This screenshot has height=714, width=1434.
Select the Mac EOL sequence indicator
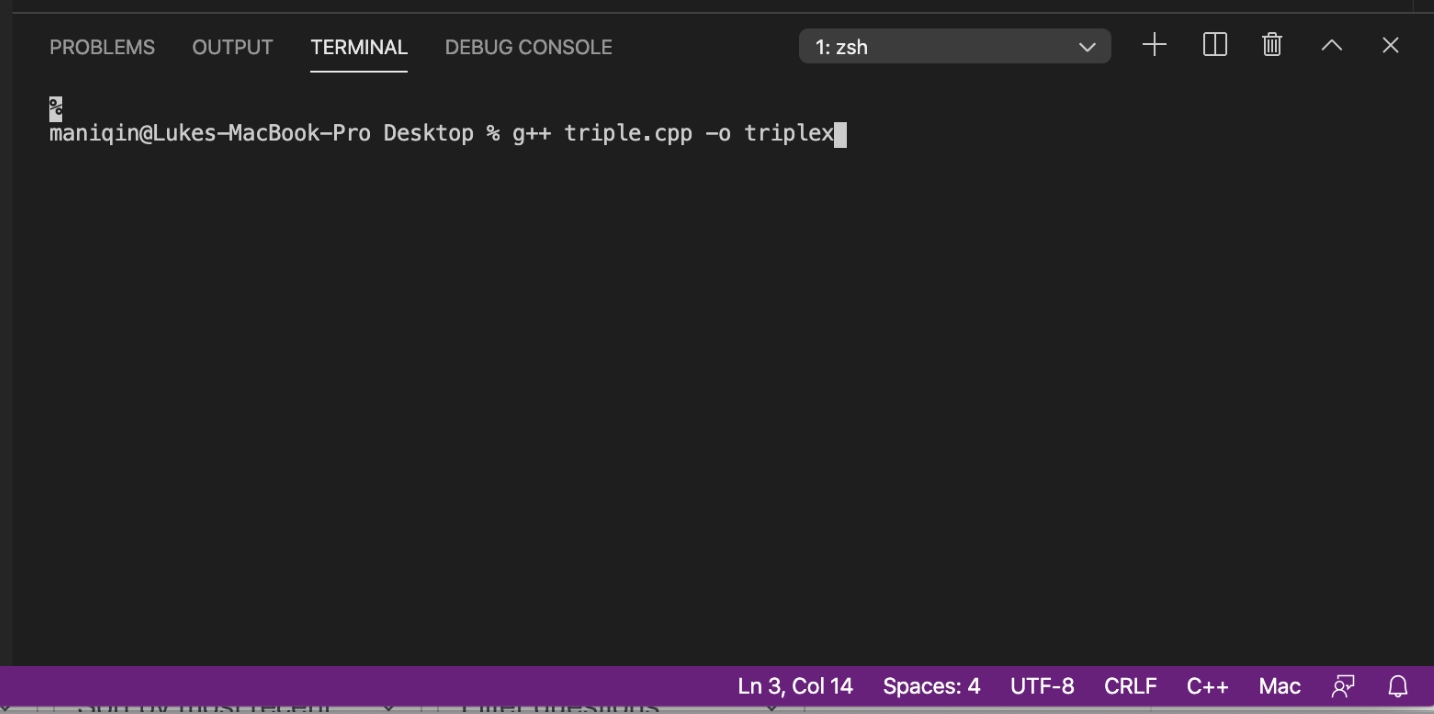(1279, 686)
